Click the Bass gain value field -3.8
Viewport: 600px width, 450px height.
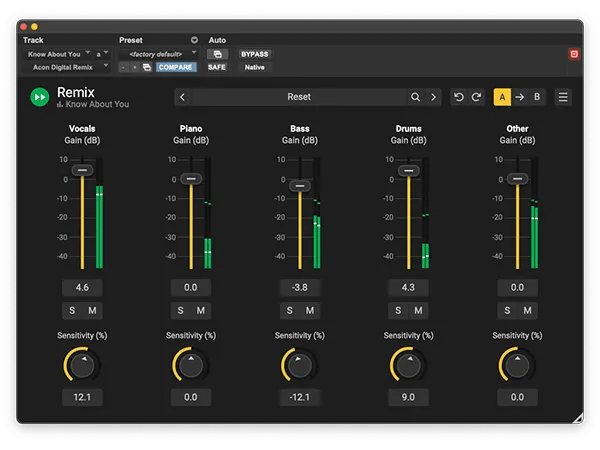point(300,287)
